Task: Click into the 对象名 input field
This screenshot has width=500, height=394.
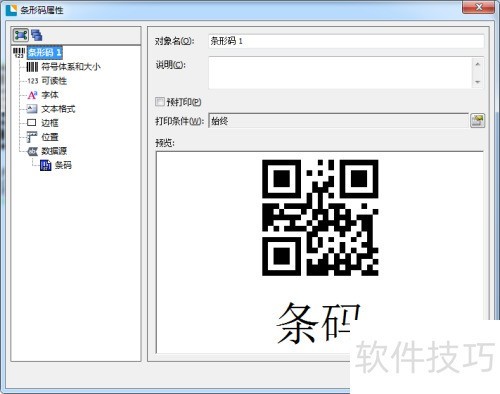Action: 346,41
